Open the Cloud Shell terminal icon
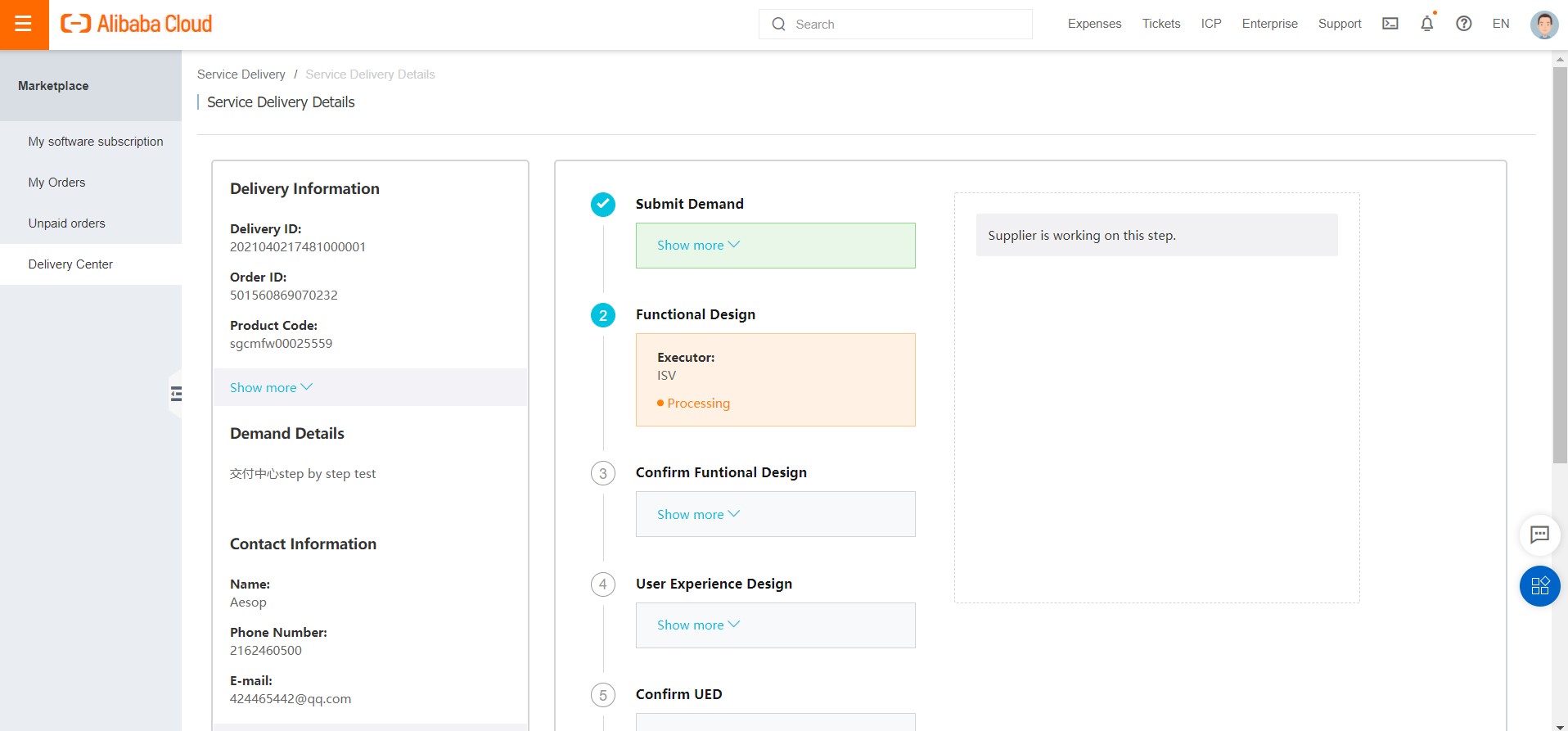1568x731 pixels. [1390, 24]
